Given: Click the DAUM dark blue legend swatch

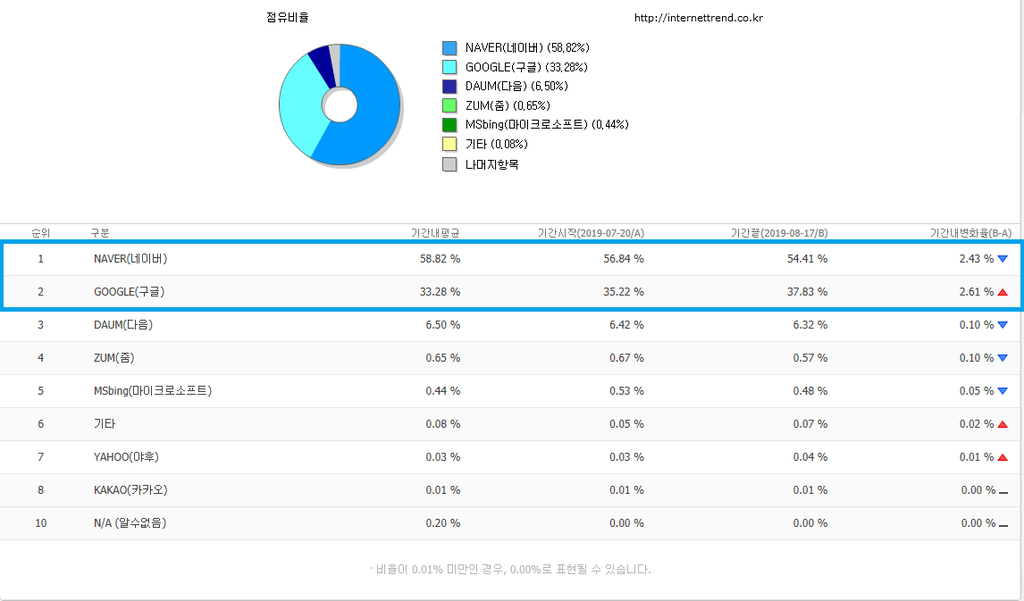Looking at the screenshot, I should (449, 86).
